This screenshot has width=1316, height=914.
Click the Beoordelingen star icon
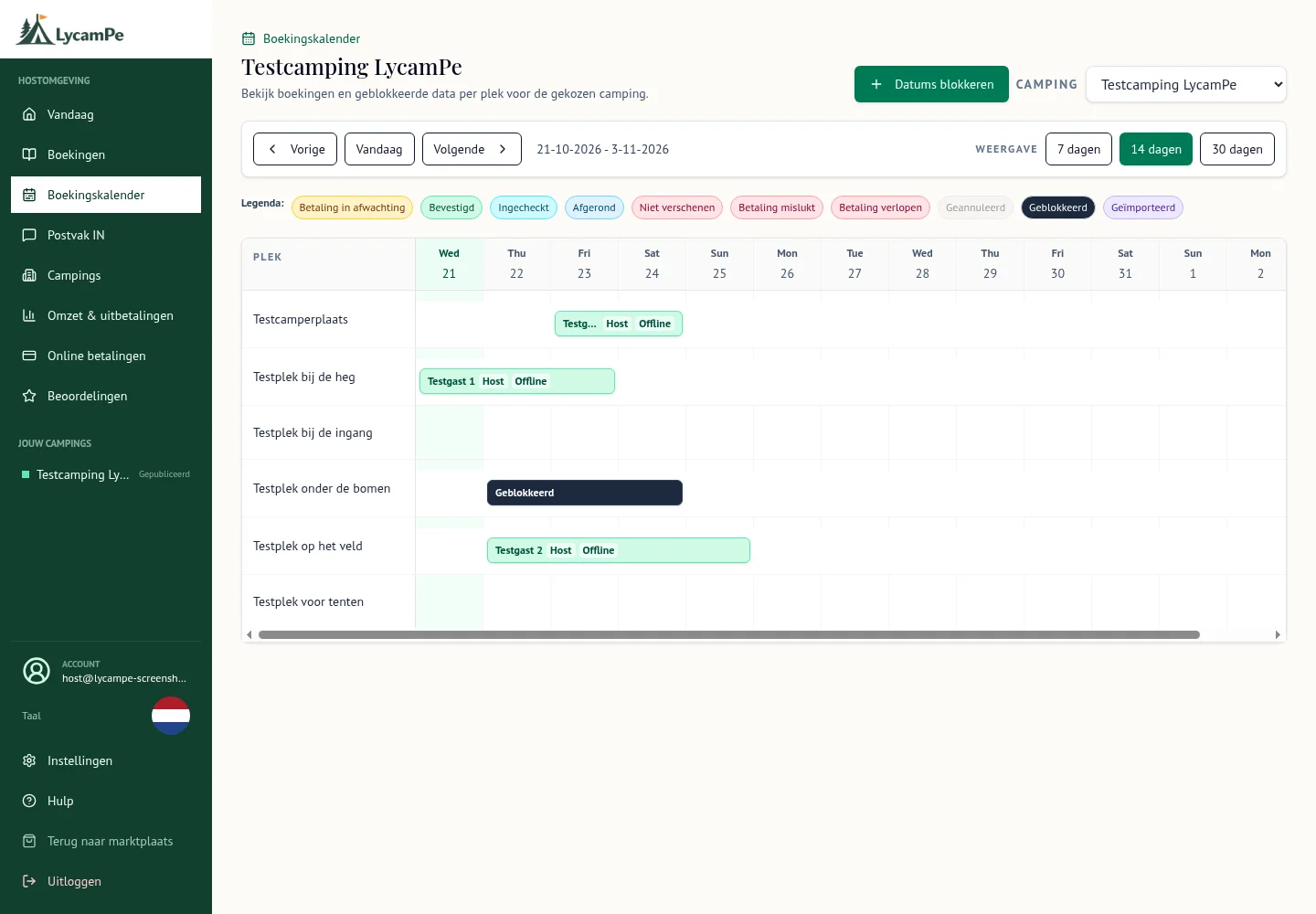(x=29, y=396)
